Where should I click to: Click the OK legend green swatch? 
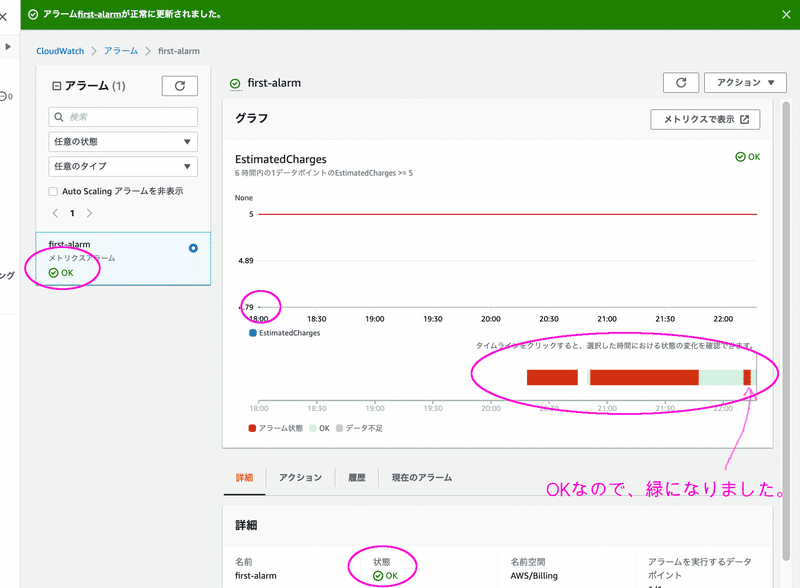(x=313, y=428)
